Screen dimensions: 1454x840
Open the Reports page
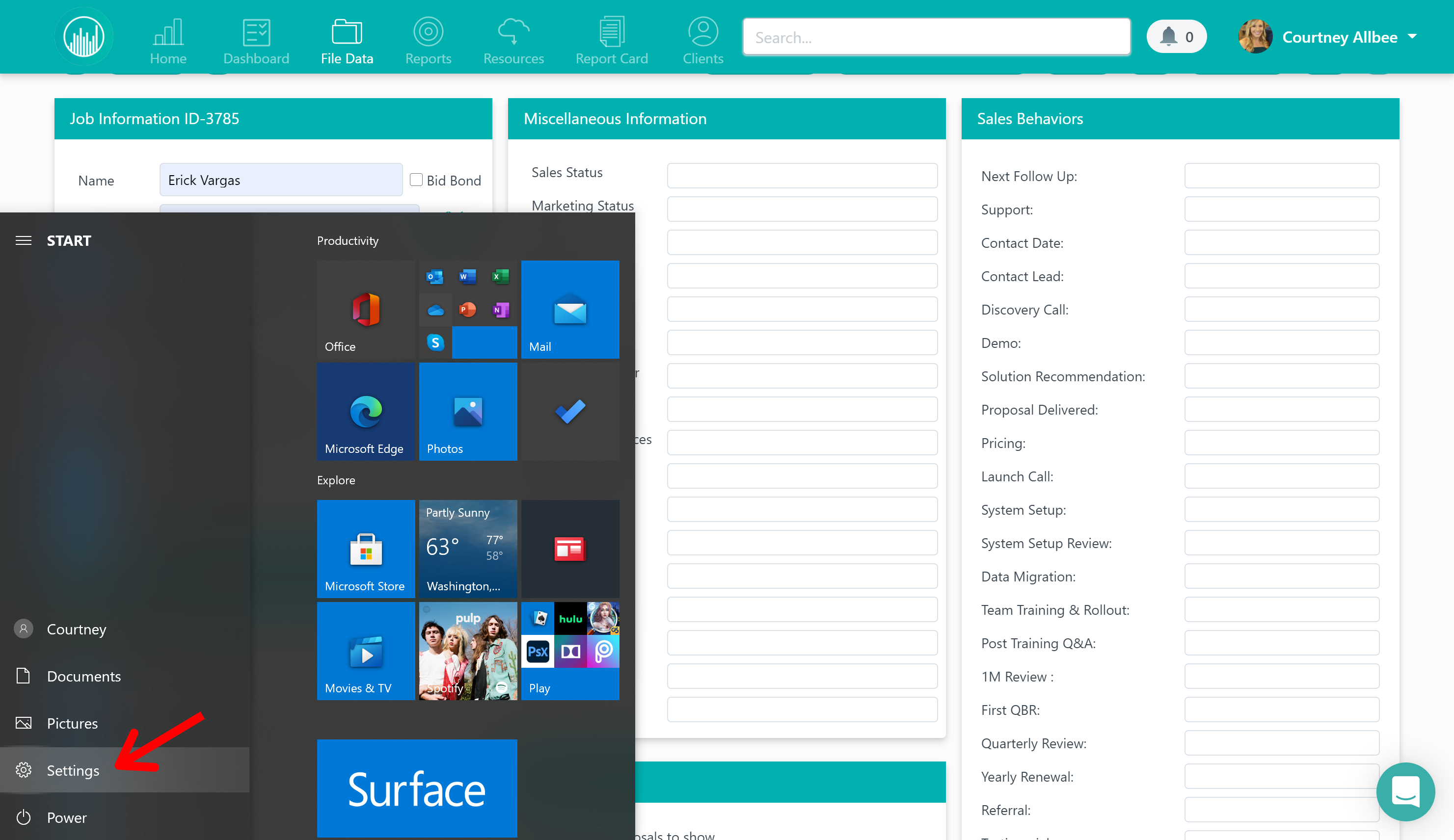point(428,42)
